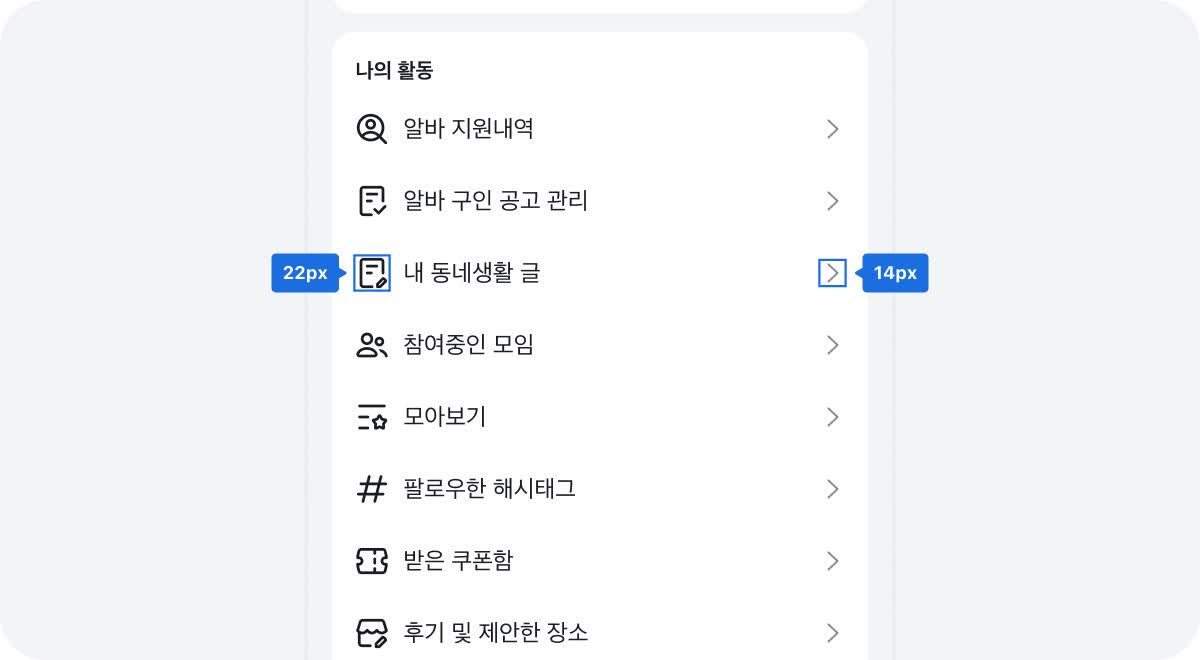This screenshot has width=1200, height=660.
Task: Open the 받은 쿠폰함 menu entry
Action: coord(458,561)
